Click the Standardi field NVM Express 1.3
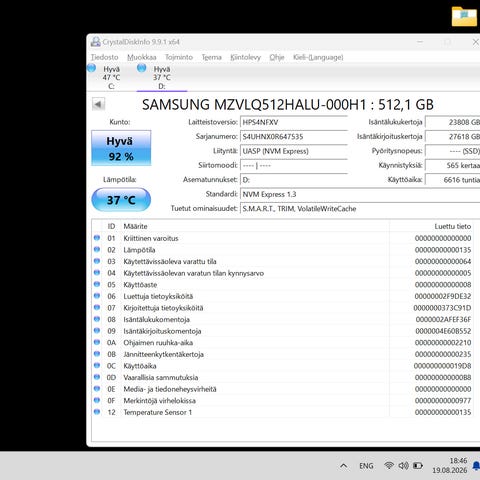This screenshot has width=480, height=480. [360, 194]
